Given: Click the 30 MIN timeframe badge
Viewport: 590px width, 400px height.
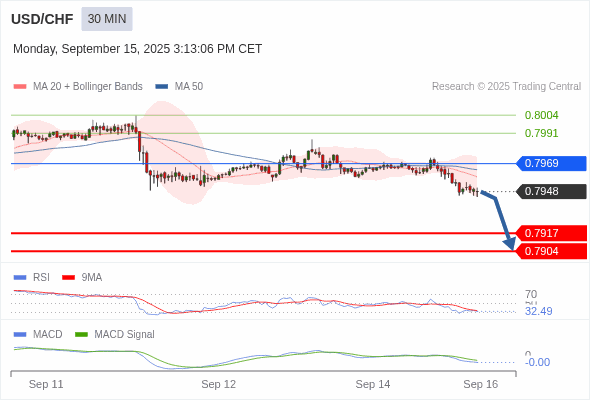Looking at the screenshot, I should [x=107, y=19].
